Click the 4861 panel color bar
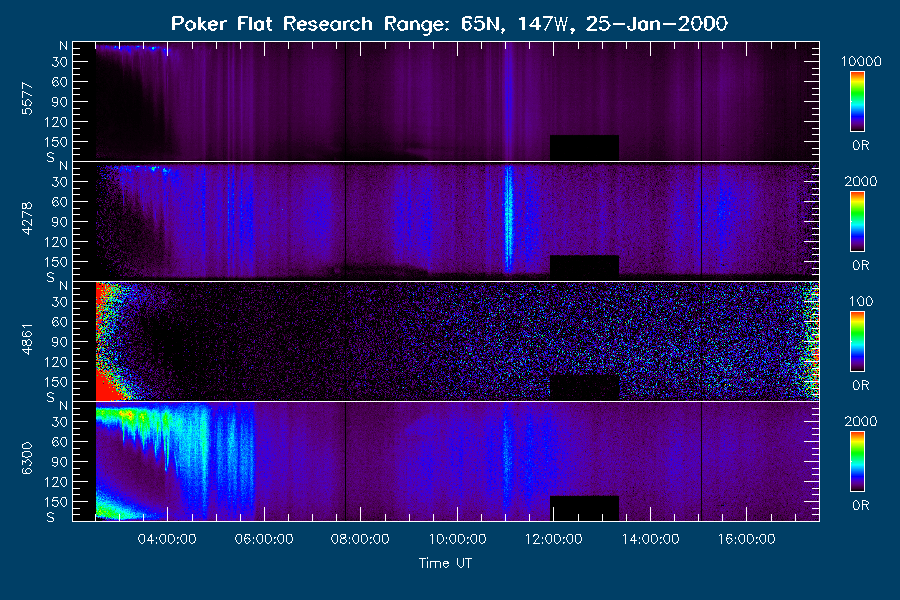This screenshot has height=600, width=900. point(857,340)
